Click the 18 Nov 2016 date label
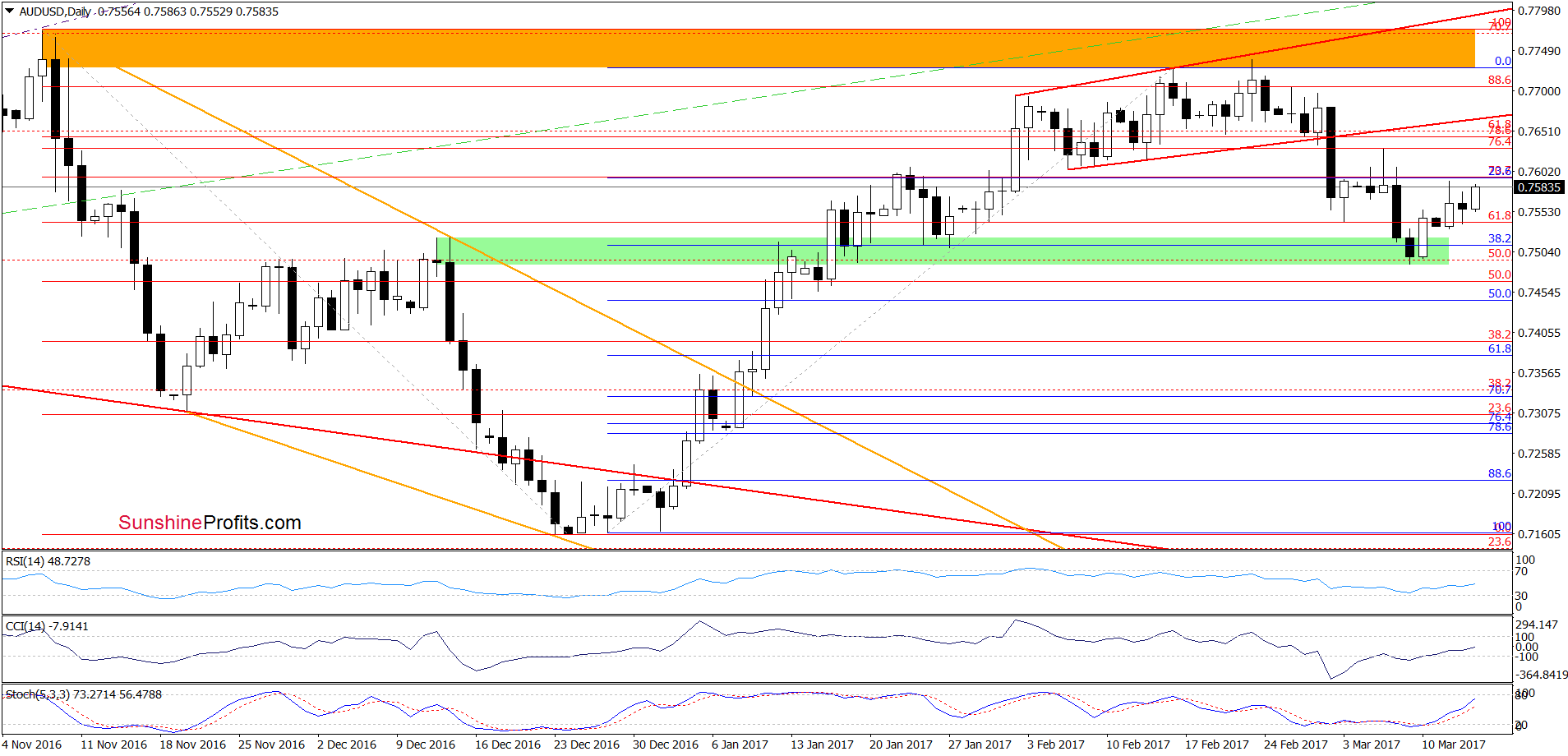Viewport: 1568px width, 756px height. [x=192, y=744]
